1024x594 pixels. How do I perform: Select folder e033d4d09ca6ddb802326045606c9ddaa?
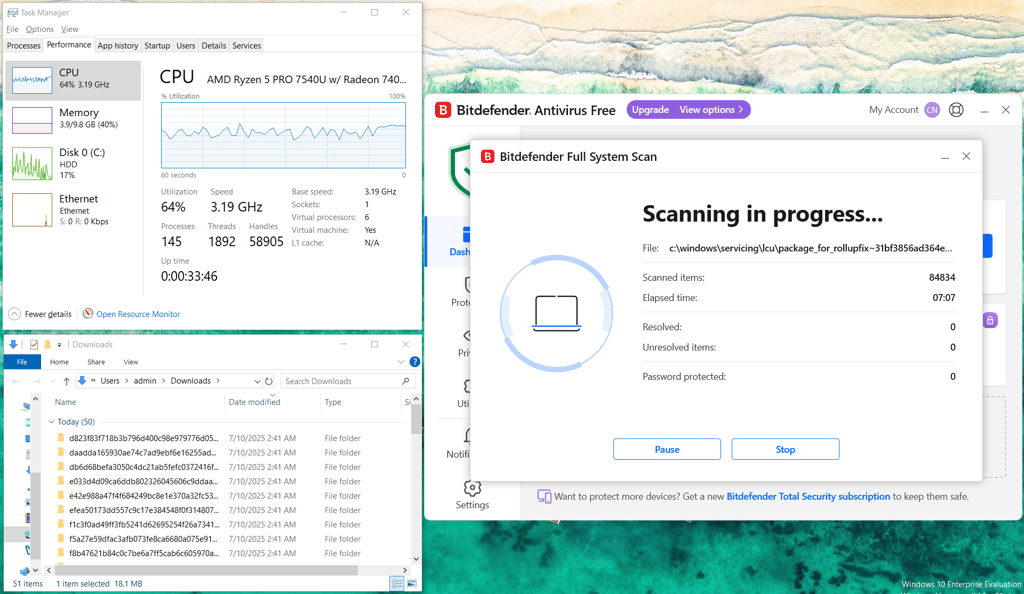[143, 481]
